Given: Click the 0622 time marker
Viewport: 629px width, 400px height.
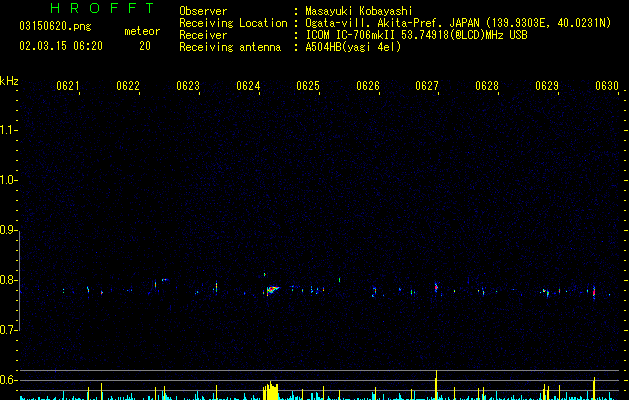Looking at the screenshot, I should (x=128, y=86).
